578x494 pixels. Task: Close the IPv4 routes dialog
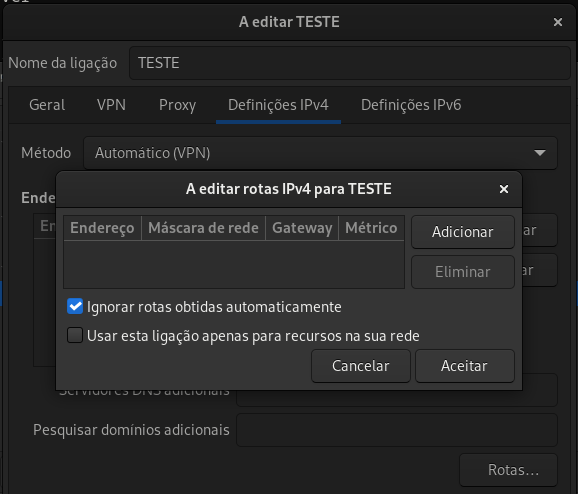point(504,189)
